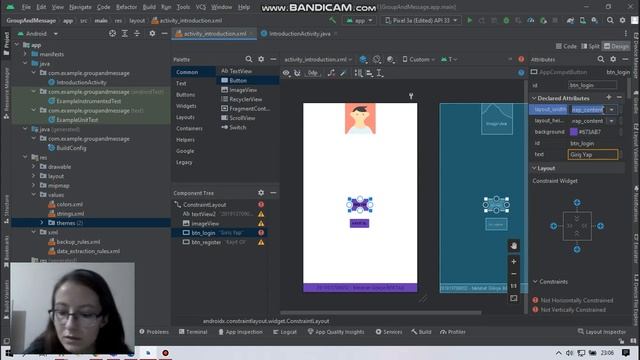Collapse the values folder
The height and width of the screenshot is (360, 640).
[34, 195]
